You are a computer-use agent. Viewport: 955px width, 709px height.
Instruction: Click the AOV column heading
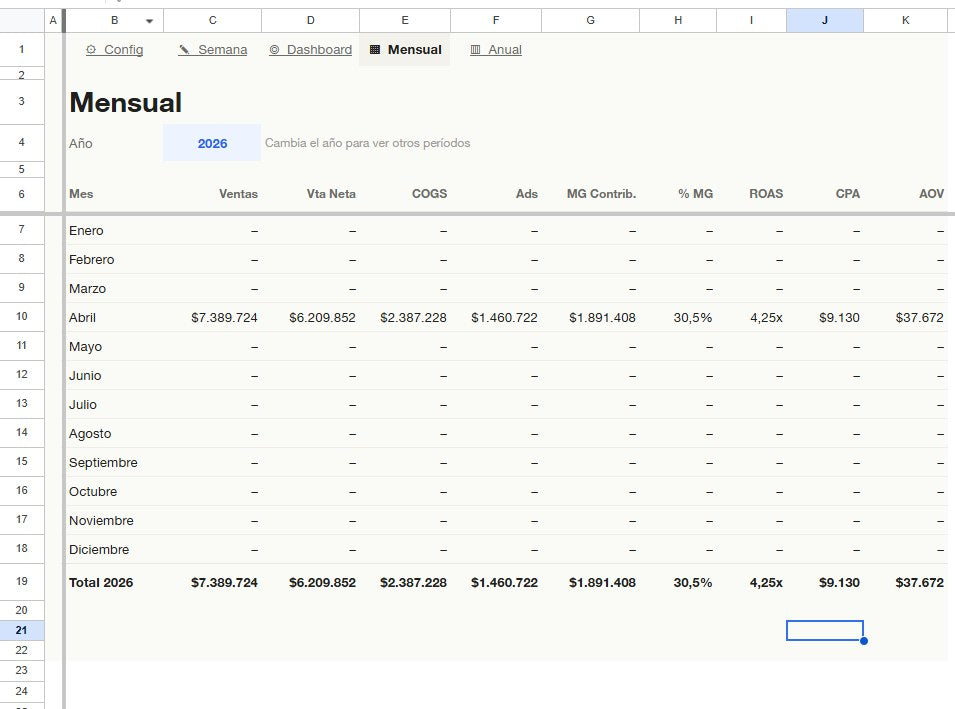click(931, 194)
